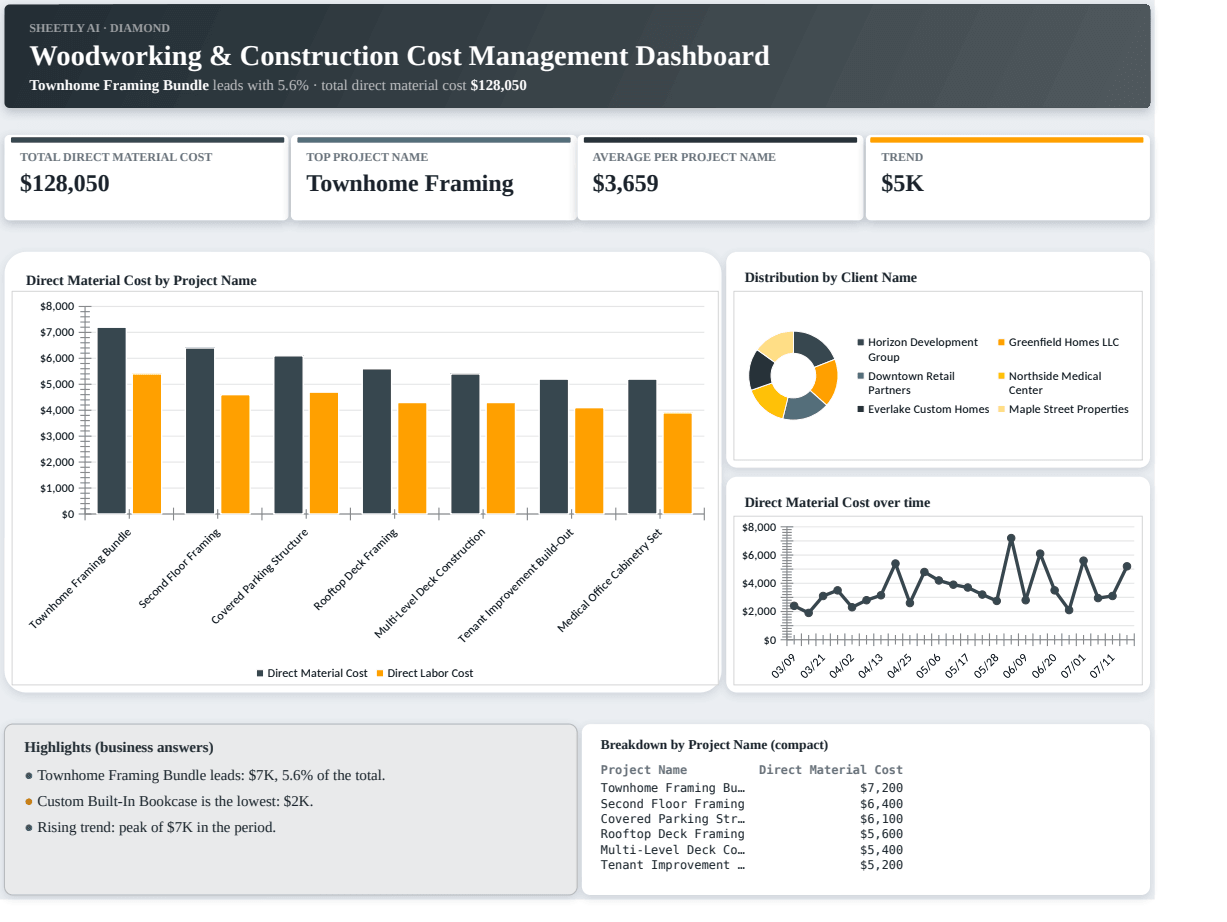Image resolution: width=1227 pixels, height=922 pixels.
Task: Click 'Medical Office Cabinetry Set' x-axis label
Action: coord(610,580)
